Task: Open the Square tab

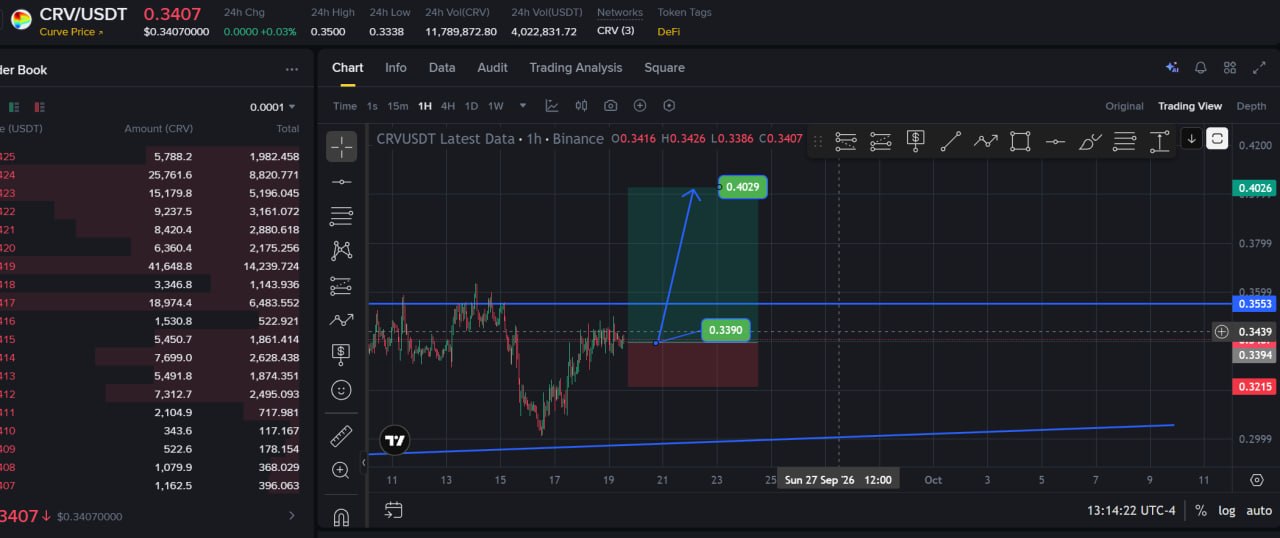Action: (664, 68)
